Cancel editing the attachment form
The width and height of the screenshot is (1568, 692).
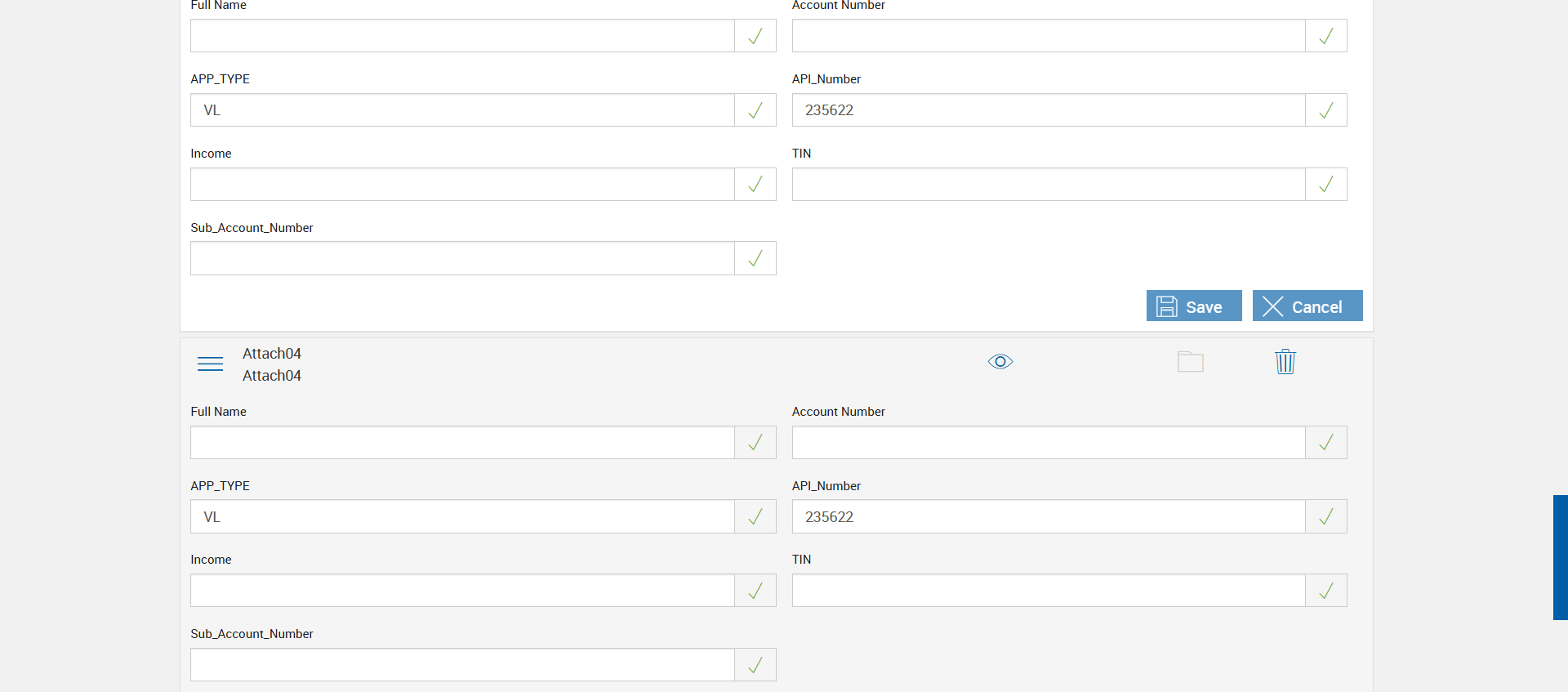1307,306
